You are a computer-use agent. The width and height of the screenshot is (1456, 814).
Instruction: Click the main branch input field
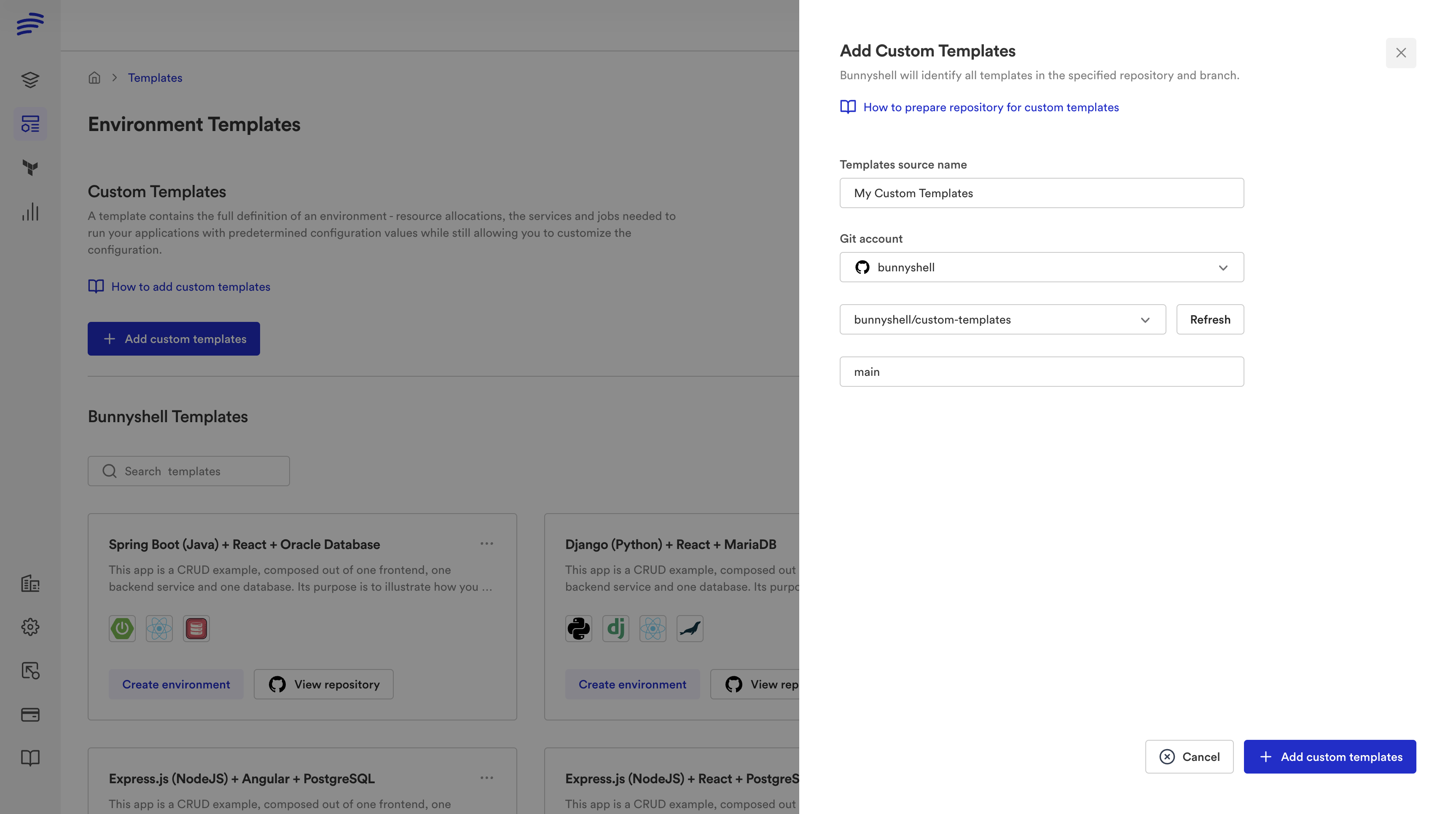(x=1040, y=371)
